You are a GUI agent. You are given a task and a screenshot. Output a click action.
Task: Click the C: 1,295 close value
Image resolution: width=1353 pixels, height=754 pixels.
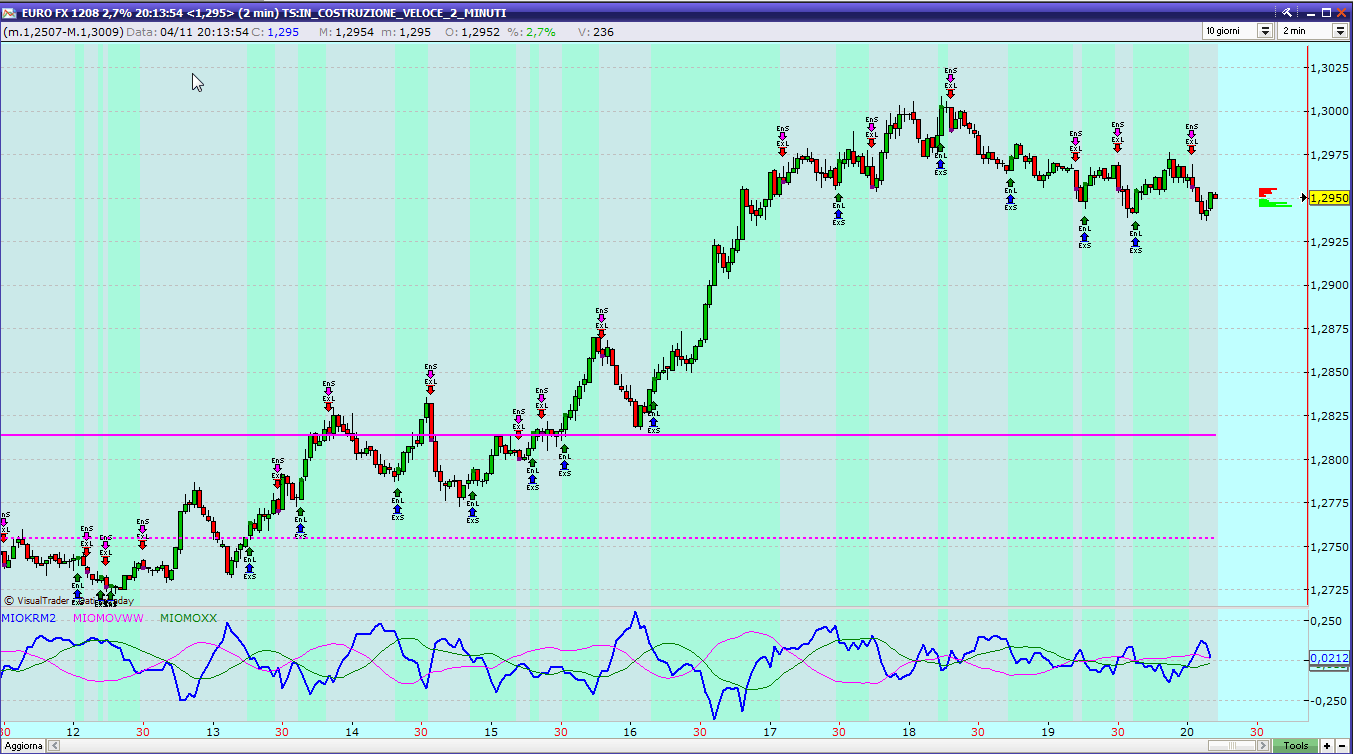click(275, 32)
